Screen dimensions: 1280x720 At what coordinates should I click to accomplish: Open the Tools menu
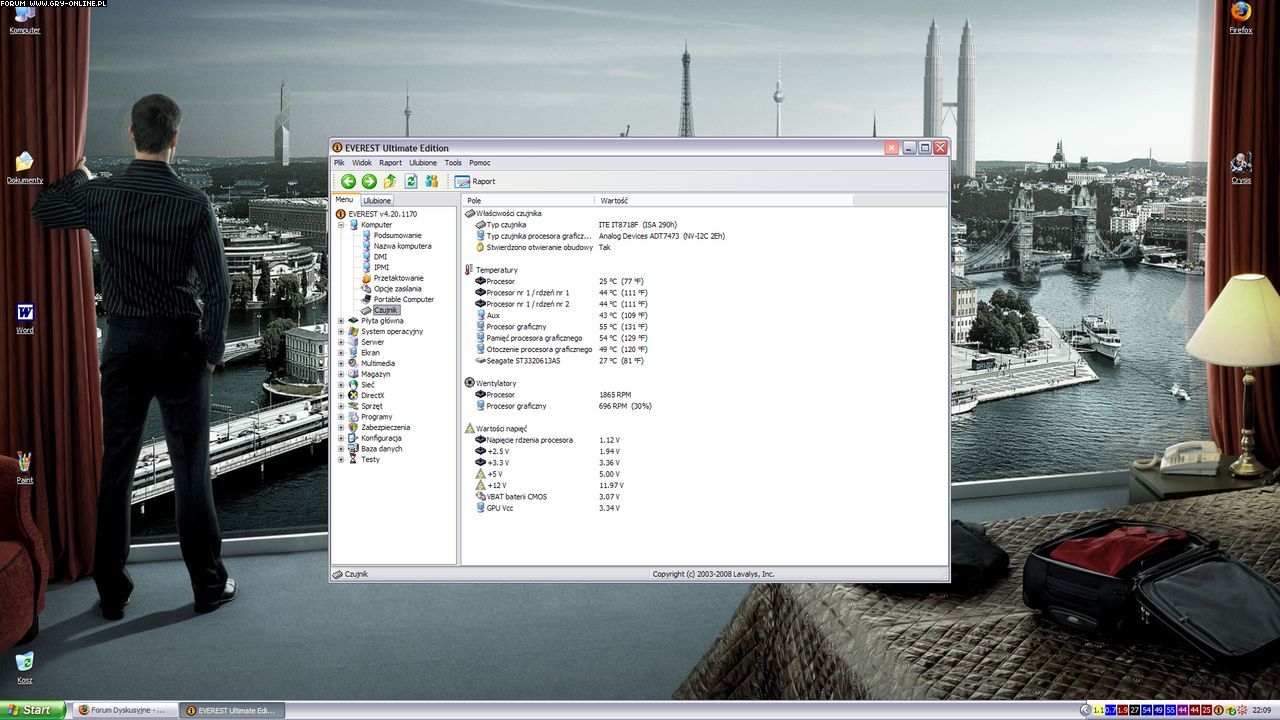pos(453,163)
